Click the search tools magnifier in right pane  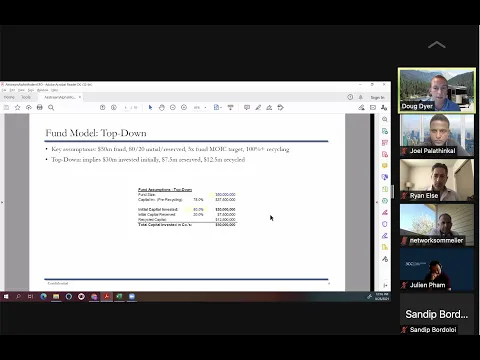pos(385,119)
